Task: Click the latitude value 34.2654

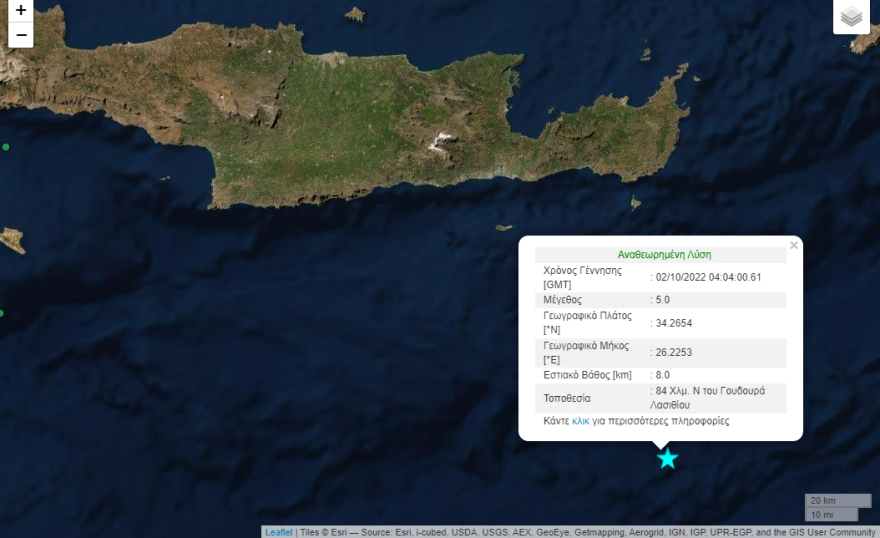Action: (674, 323)
